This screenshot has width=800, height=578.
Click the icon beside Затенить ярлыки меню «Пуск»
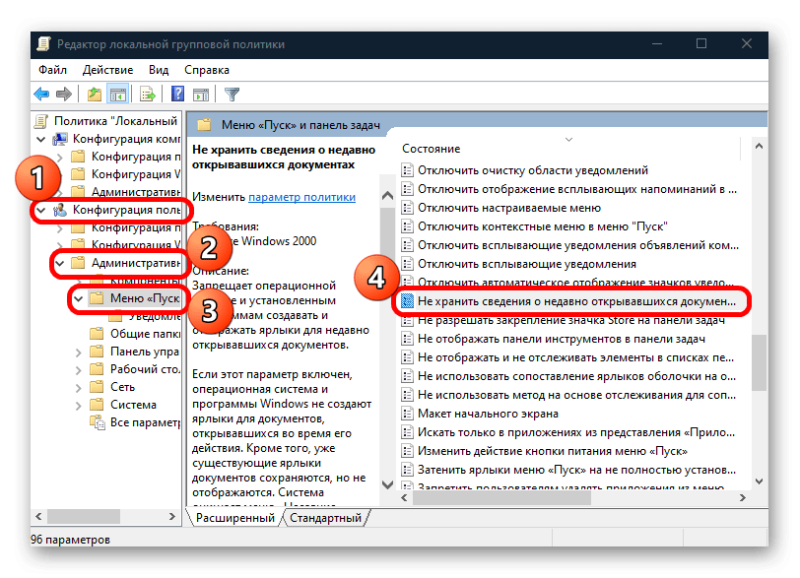pos(407,469)
